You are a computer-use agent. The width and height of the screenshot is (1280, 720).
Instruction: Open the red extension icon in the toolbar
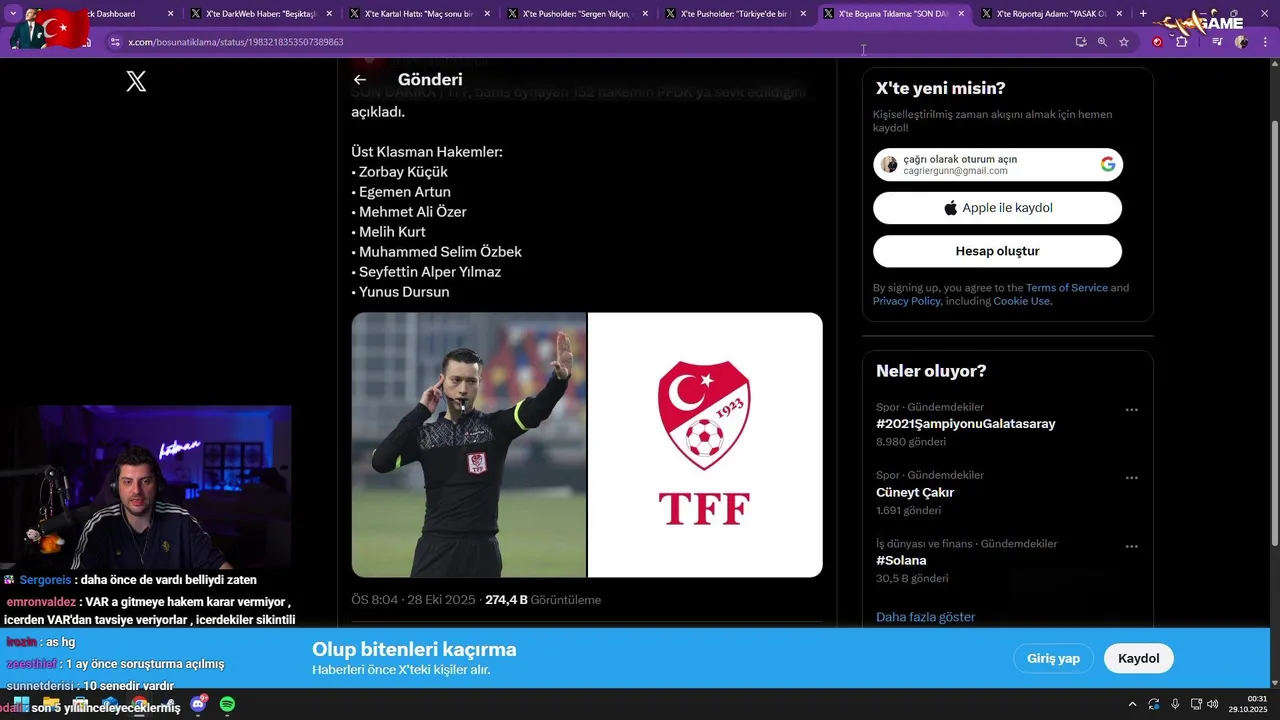1158,42
